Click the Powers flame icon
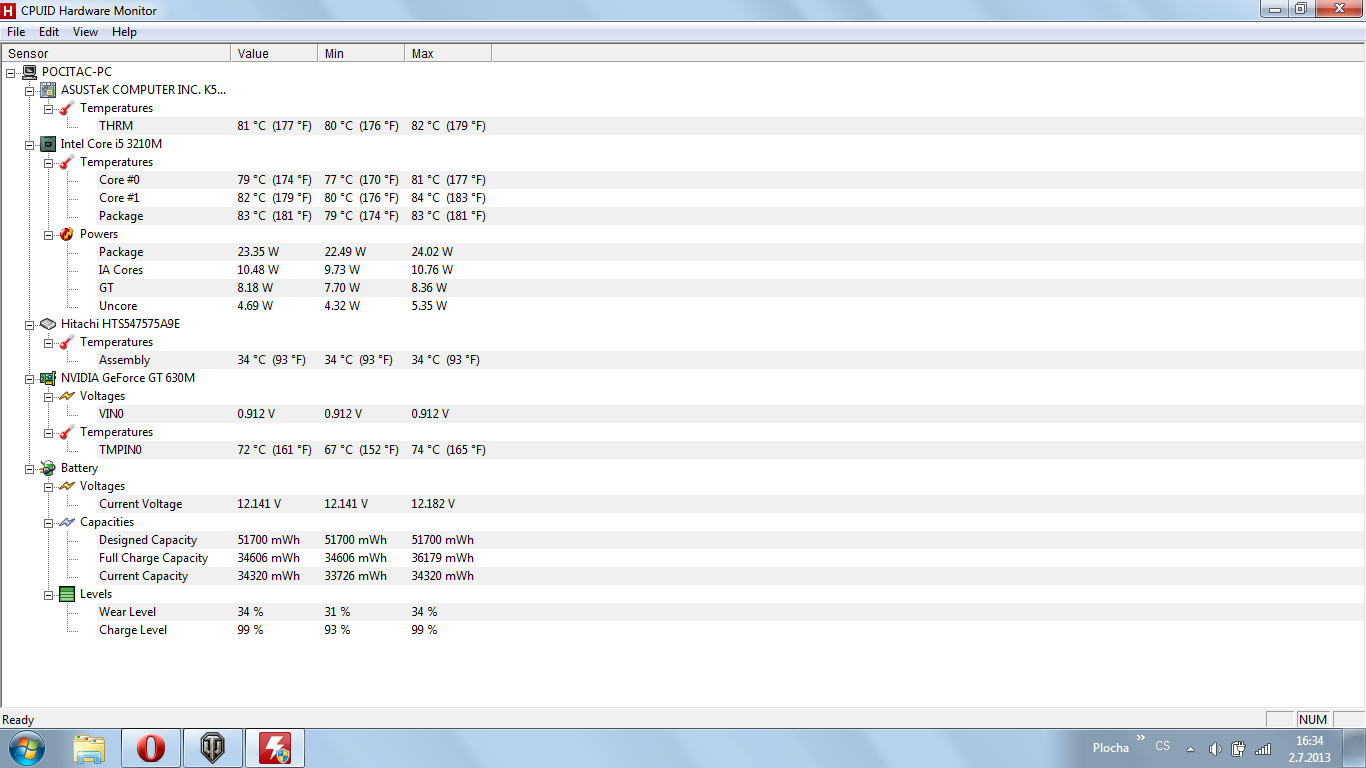The image size is (1366, 768). [x=67, y=234]
